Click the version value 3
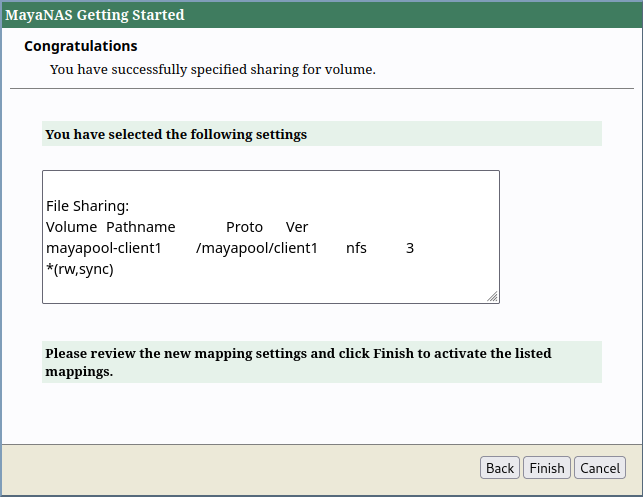The width and height of the screenshot is (643, 497). click(410, 248)
